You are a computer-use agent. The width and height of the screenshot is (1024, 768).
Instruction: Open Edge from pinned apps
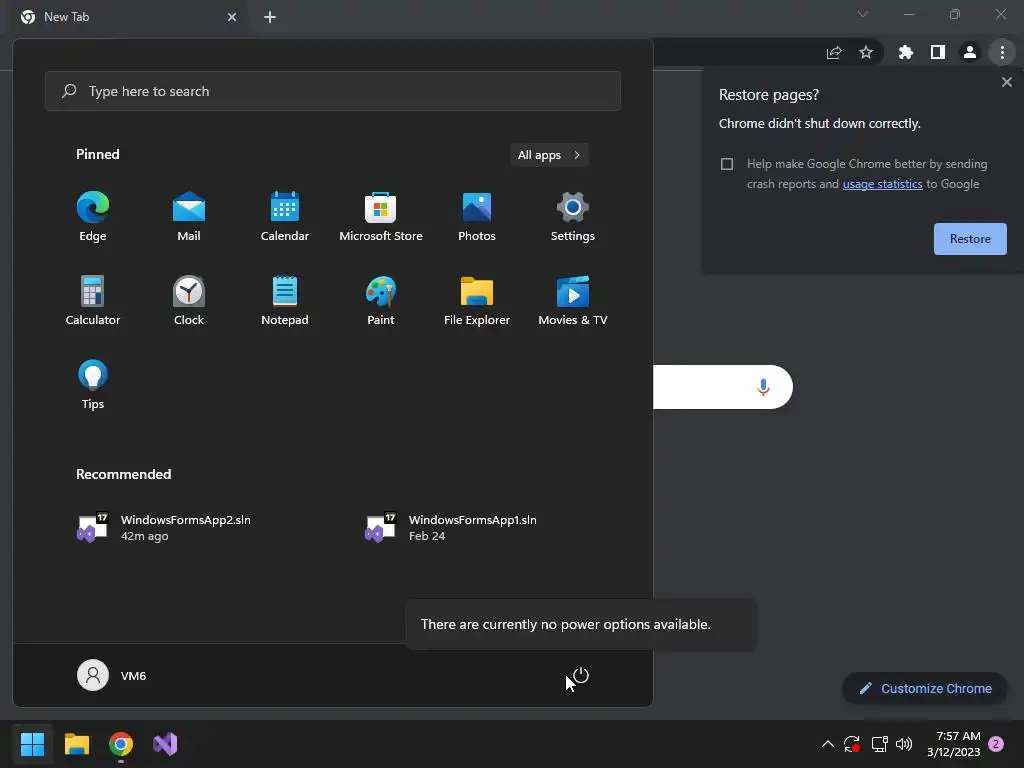point(93,217)
